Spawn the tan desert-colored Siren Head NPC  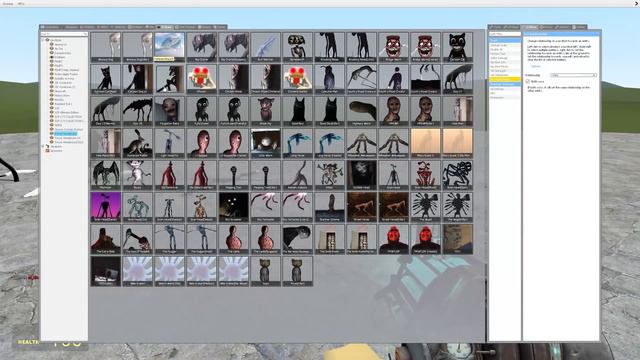tap(201, 207)
